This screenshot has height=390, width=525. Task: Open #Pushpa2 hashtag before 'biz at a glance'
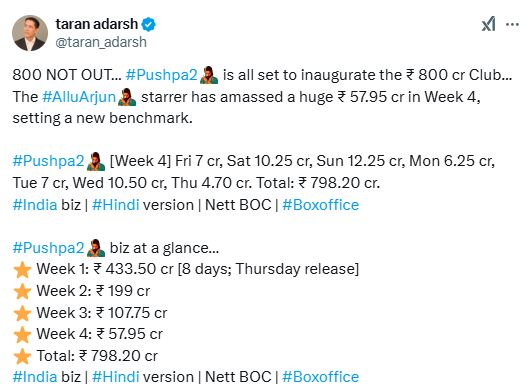[48, 248]
